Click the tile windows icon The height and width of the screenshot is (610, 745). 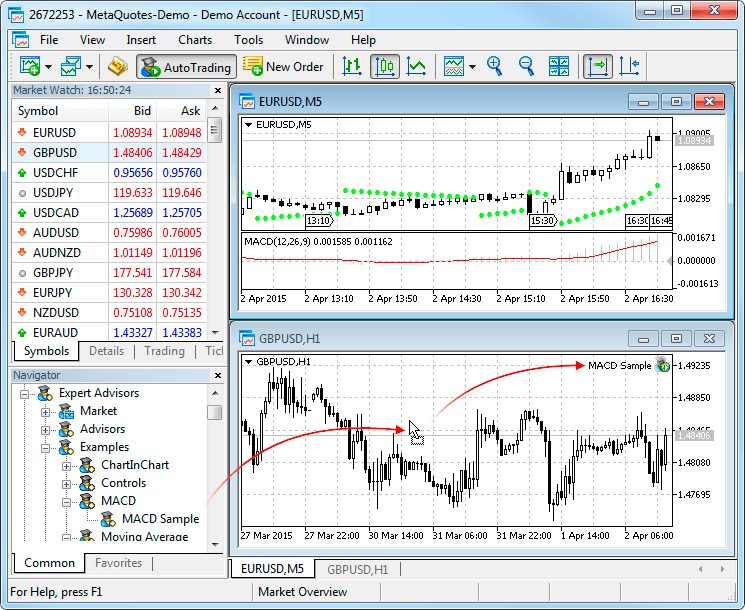point(559,67)
